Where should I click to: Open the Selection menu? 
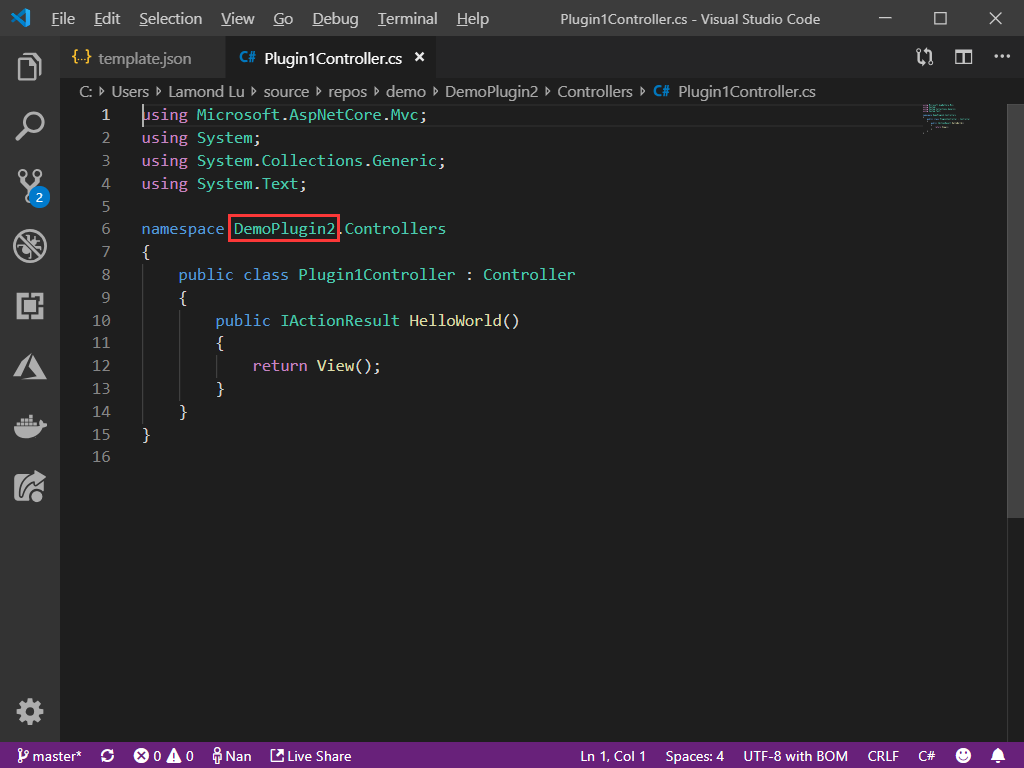coord(170,19)
